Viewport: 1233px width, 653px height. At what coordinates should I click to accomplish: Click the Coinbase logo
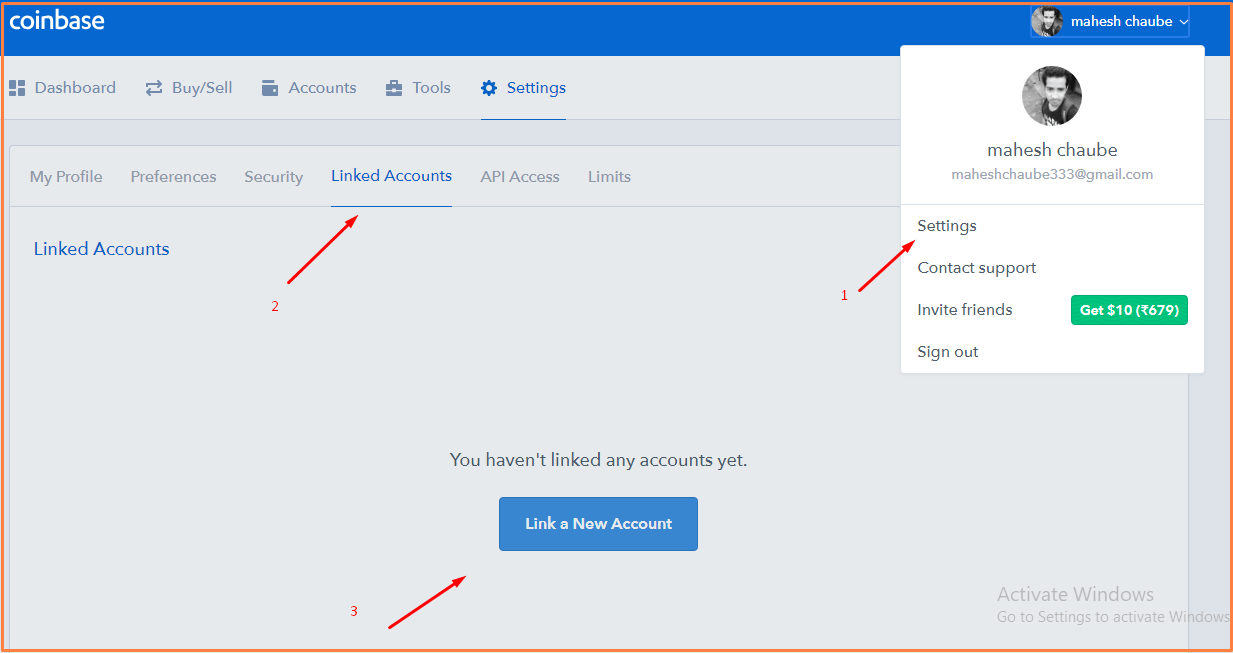(57, 20)
